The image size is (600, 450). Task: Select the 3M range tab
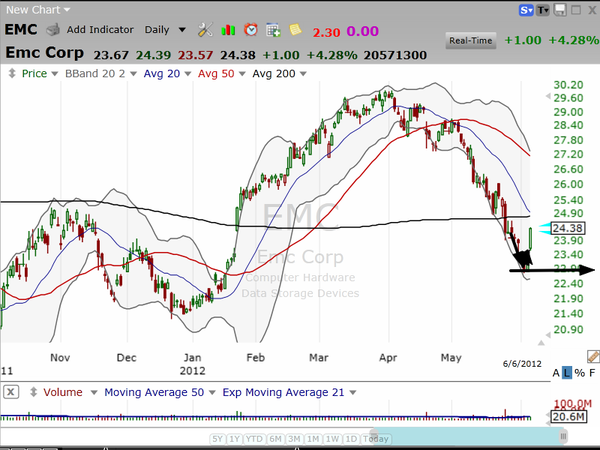(x=294, y=439)
